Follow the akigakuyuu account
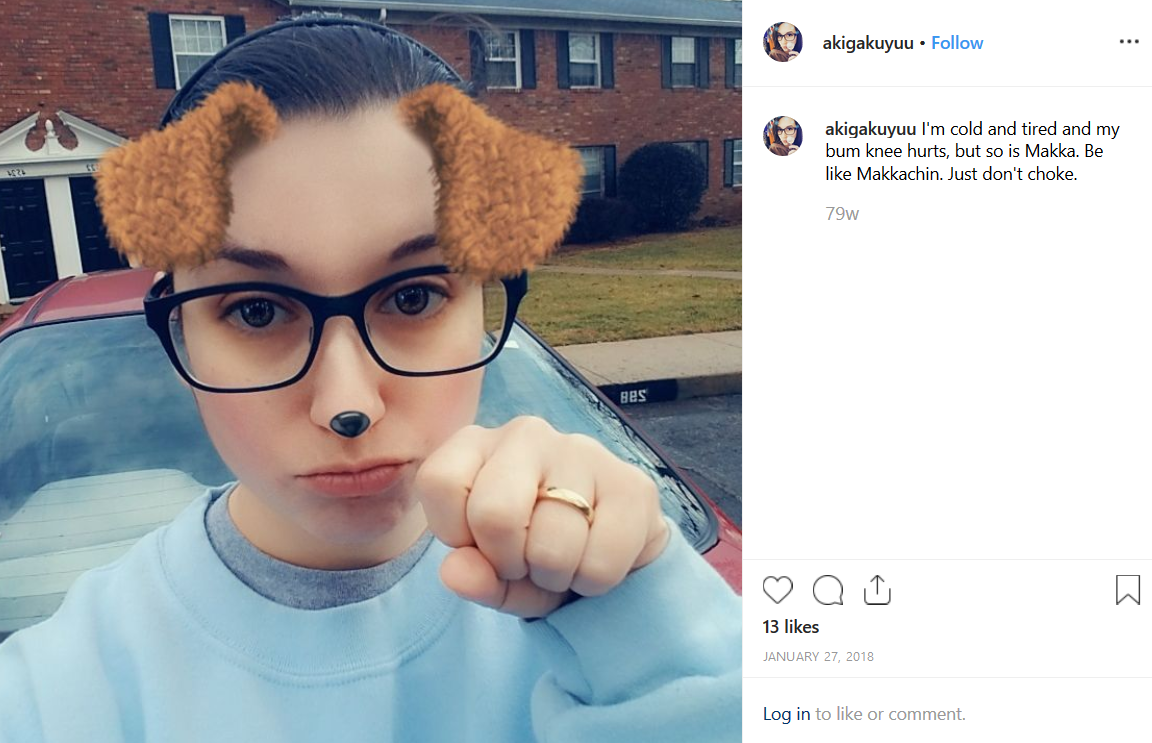1152x743 pixels. [x=957, y=43]
